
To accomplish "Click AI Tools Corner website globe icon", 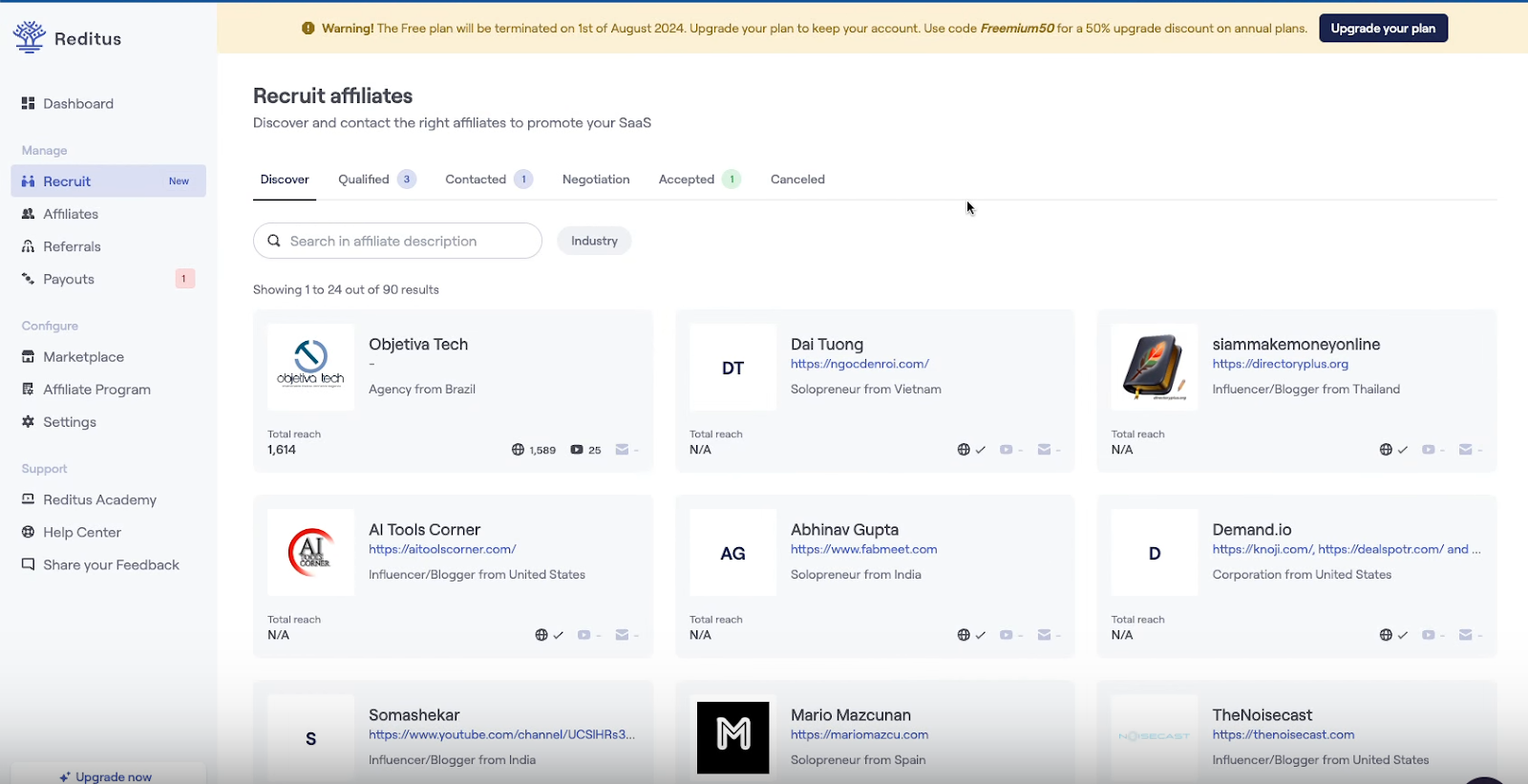I will (x=541, y=635).
